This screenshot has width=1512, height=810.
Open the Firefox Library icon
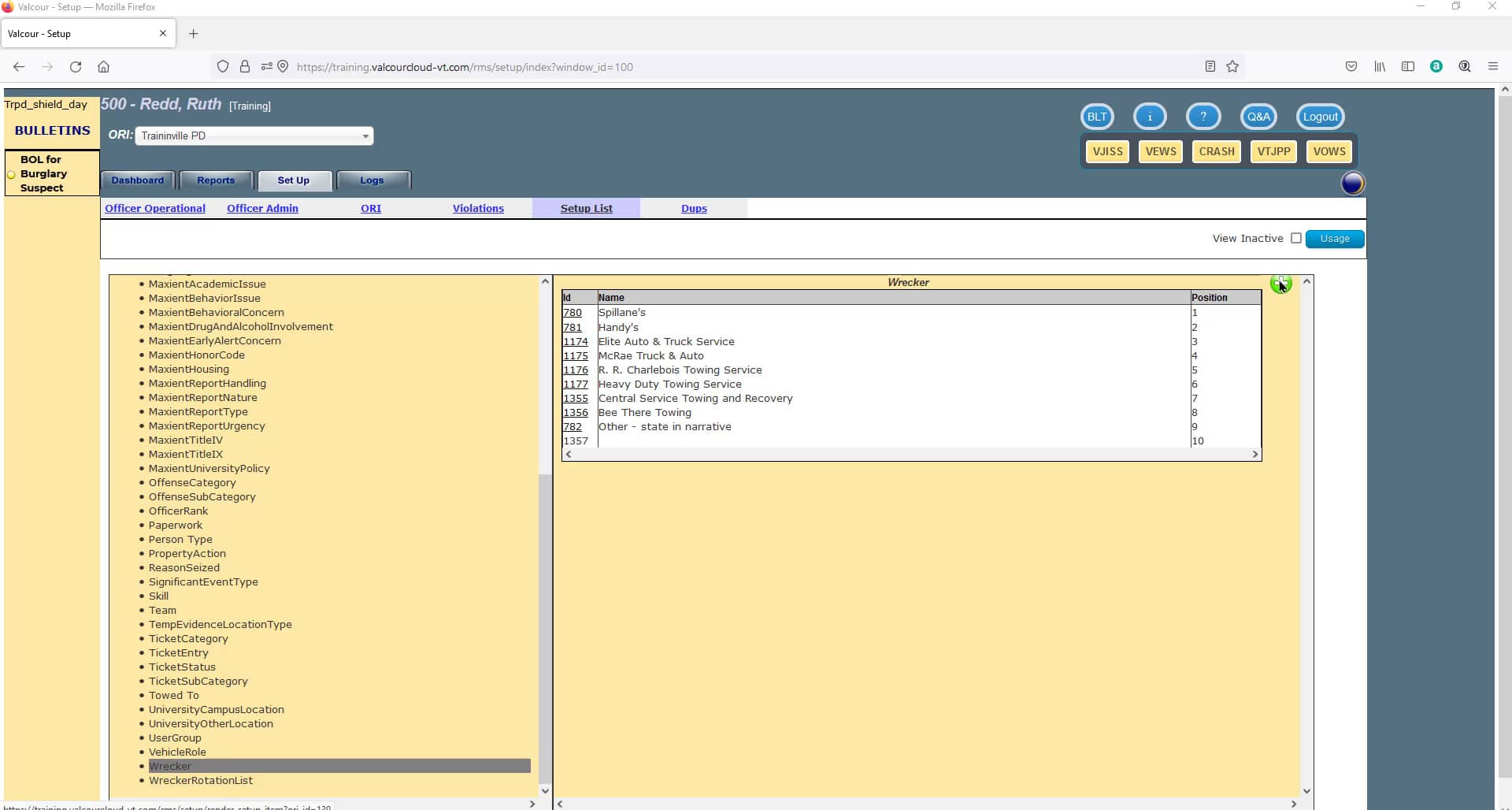pyautogui.click(x=1380, y=66)
